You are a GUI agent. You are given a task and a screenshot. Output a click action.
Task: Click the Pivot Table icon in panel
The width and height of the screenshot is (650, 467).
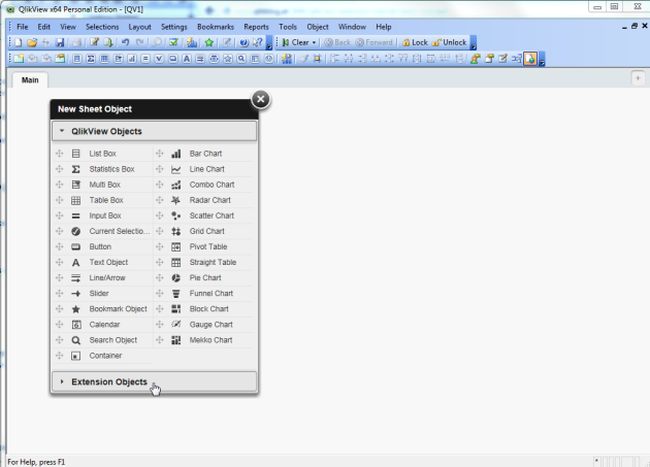pos(176,247)
